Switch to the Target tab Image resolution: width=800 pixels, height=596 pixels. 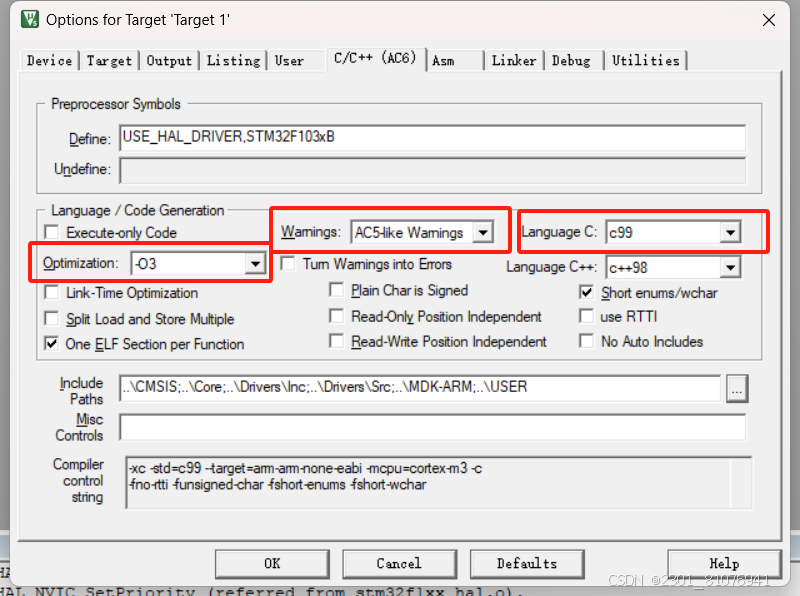point(109,61)
